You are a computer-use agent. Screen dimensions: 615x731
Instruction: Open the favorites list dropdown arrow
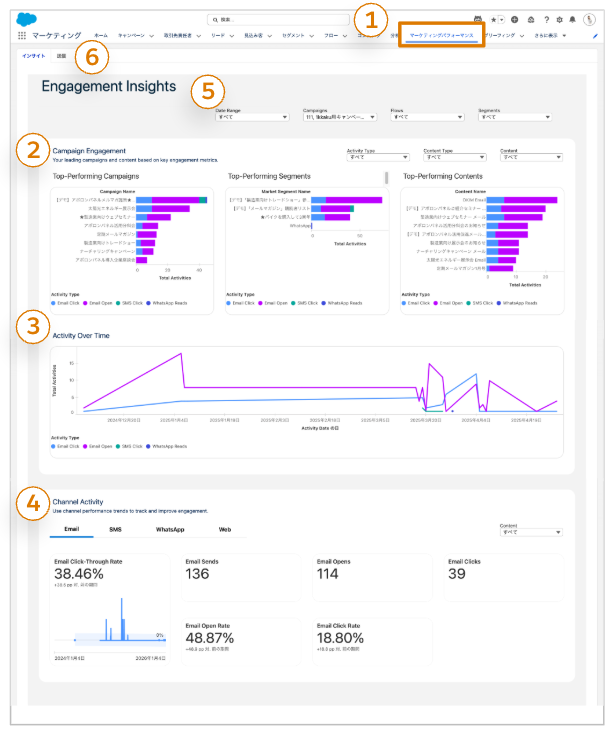[x=502, y=20]
